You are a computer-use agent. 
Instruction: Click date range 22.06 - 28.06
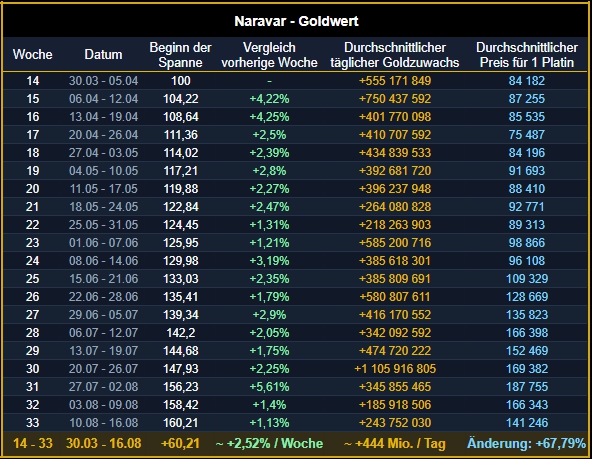pos(103,297)
